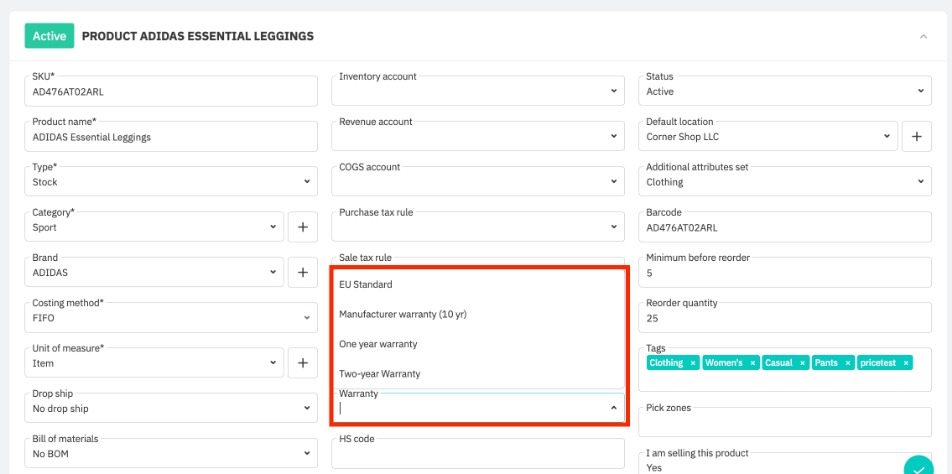This screenshot has height=474, width=952.
Task: Remove the Casual tag
Action: pyautogui.click(x=800, y=363)
